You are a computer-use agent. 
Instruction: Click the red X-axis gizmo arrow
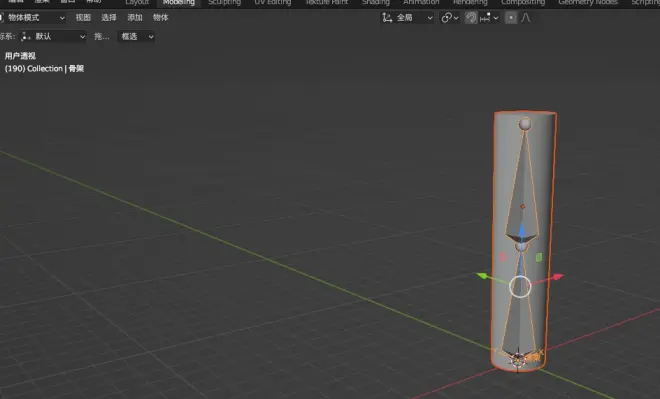(x=557, y=277)
